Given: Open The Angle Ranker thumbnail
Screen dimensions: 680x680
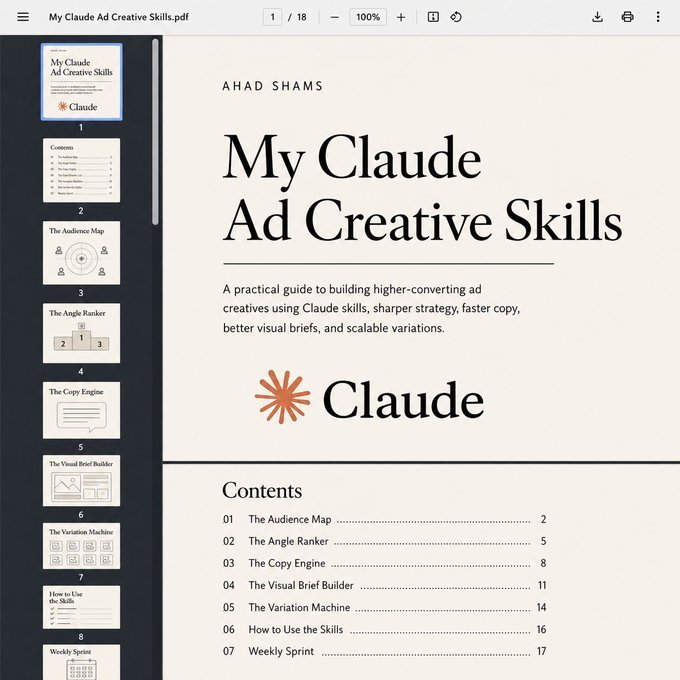Looking at the screenshot, I should pyautogui.click(x=82, y=333).
